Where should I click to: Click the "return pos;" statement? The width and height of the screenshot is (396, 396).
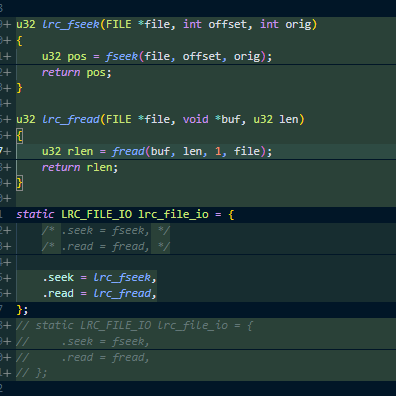click(x=77, y=72)
